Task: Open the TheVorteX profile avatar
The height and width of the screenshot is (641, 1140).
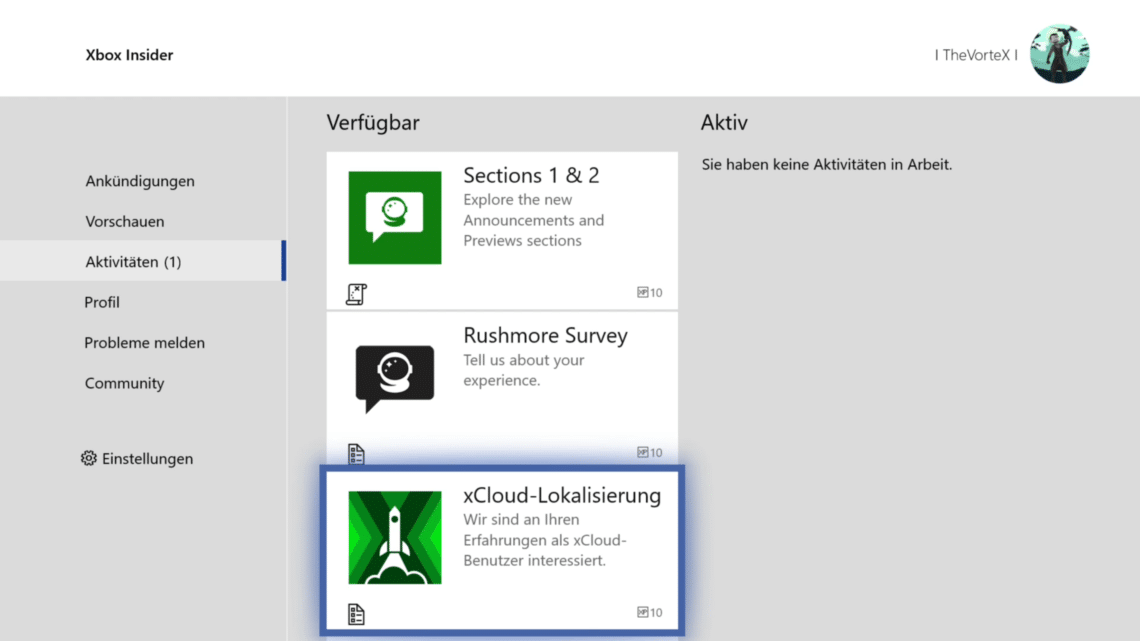Action: click(1059, 54)
